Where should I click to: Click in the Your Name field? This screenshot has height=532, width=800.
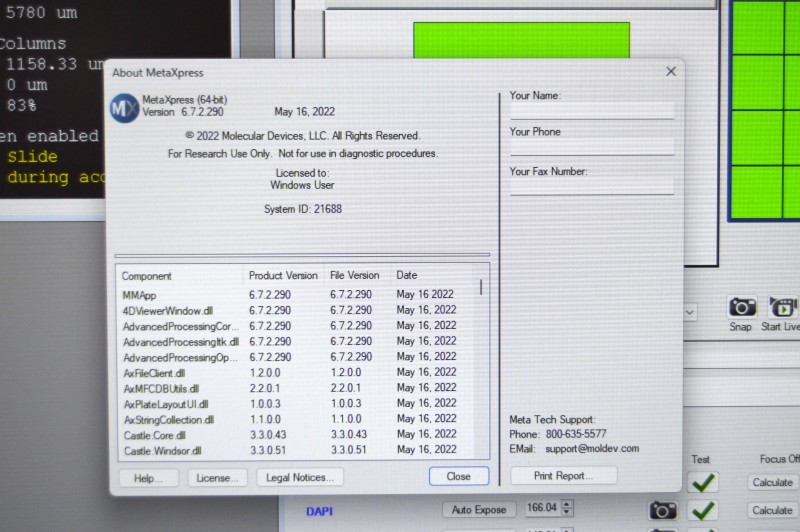(591, 111)
